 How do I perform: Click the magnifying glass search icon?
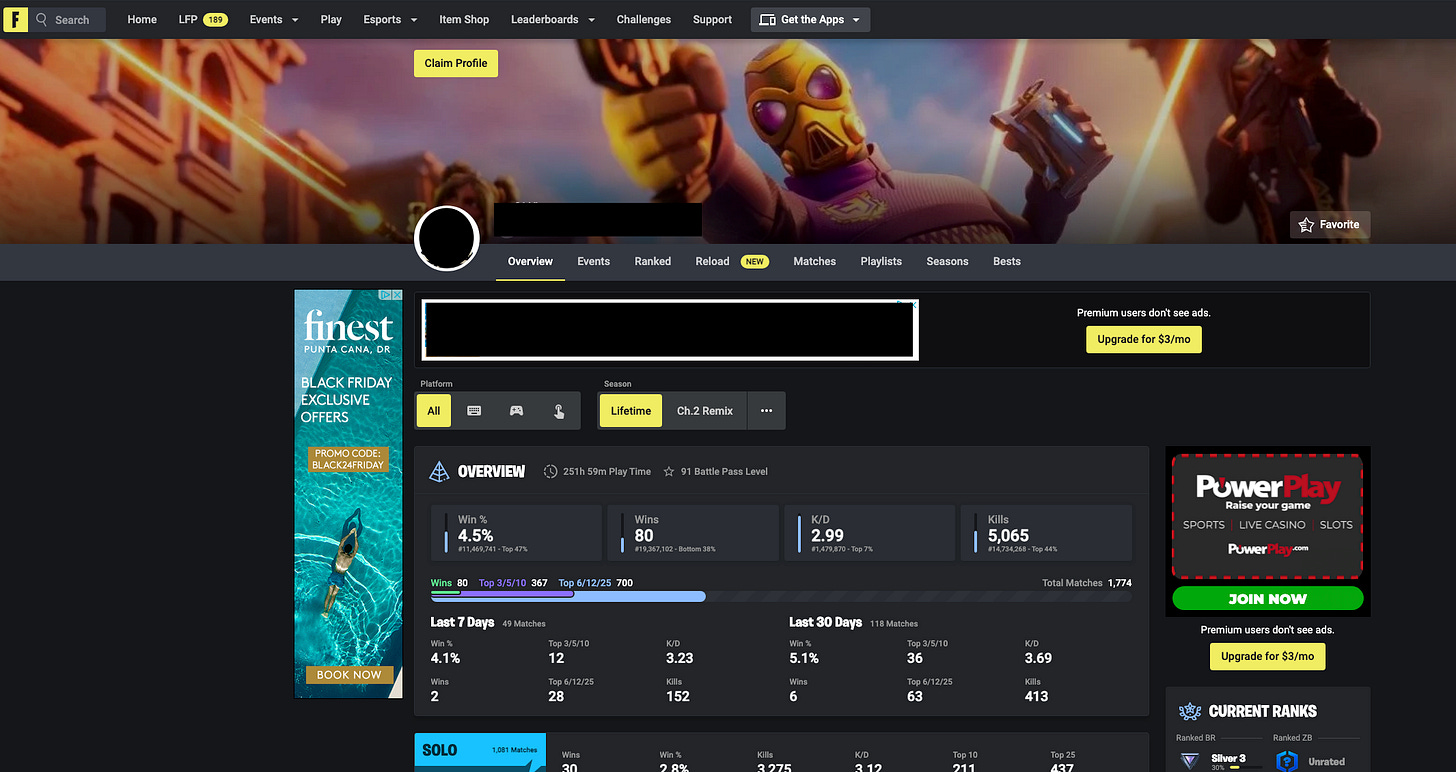pos(42,19)
